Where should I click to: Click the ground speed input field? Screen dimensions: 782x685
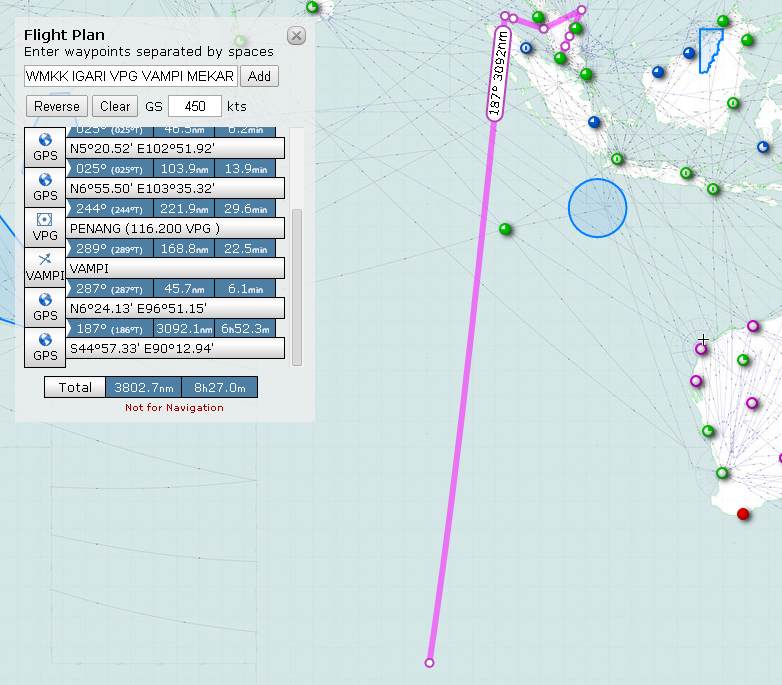(x=194, y=106)
